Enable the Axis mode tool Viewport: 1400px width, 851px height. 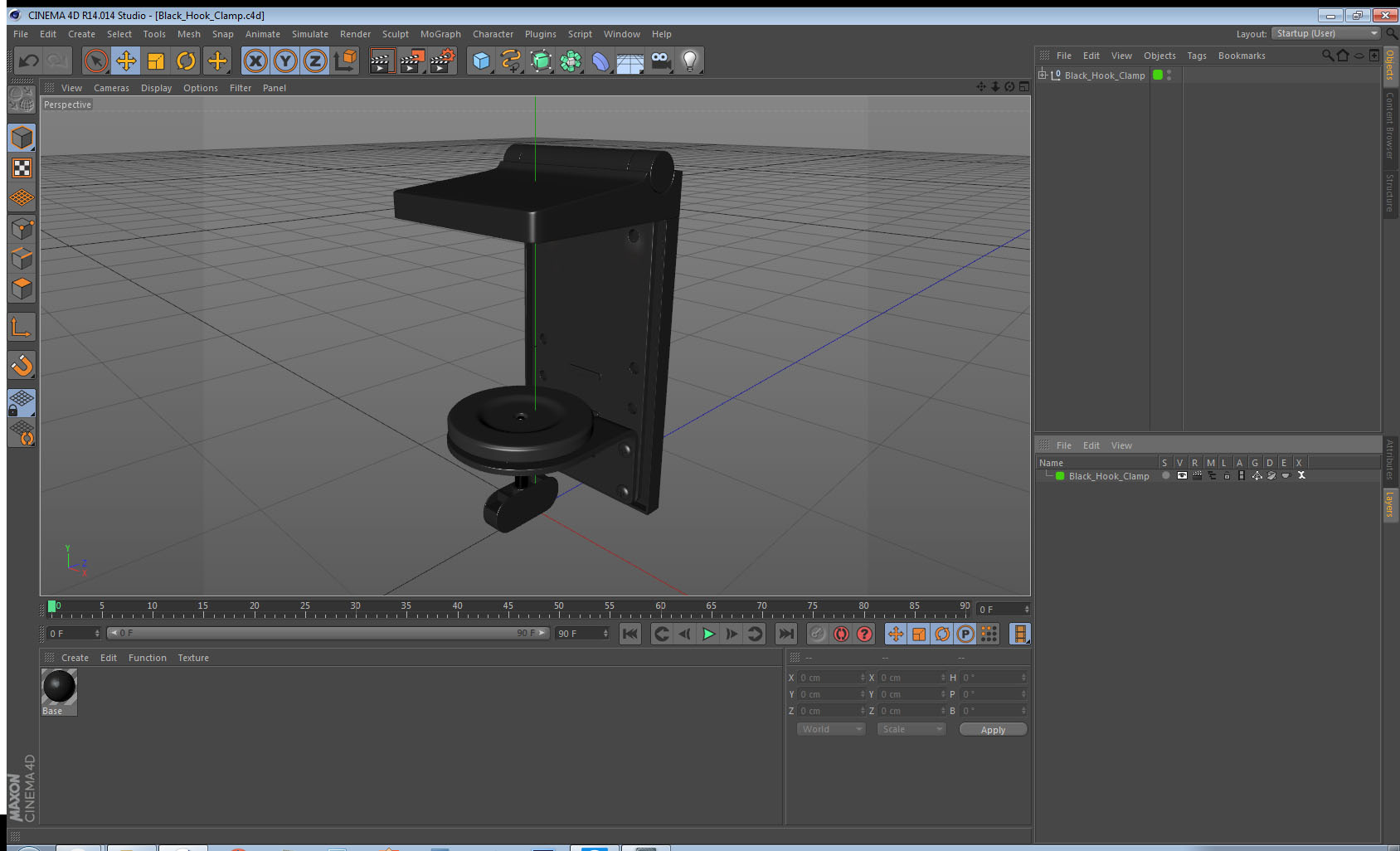[22, 328]
